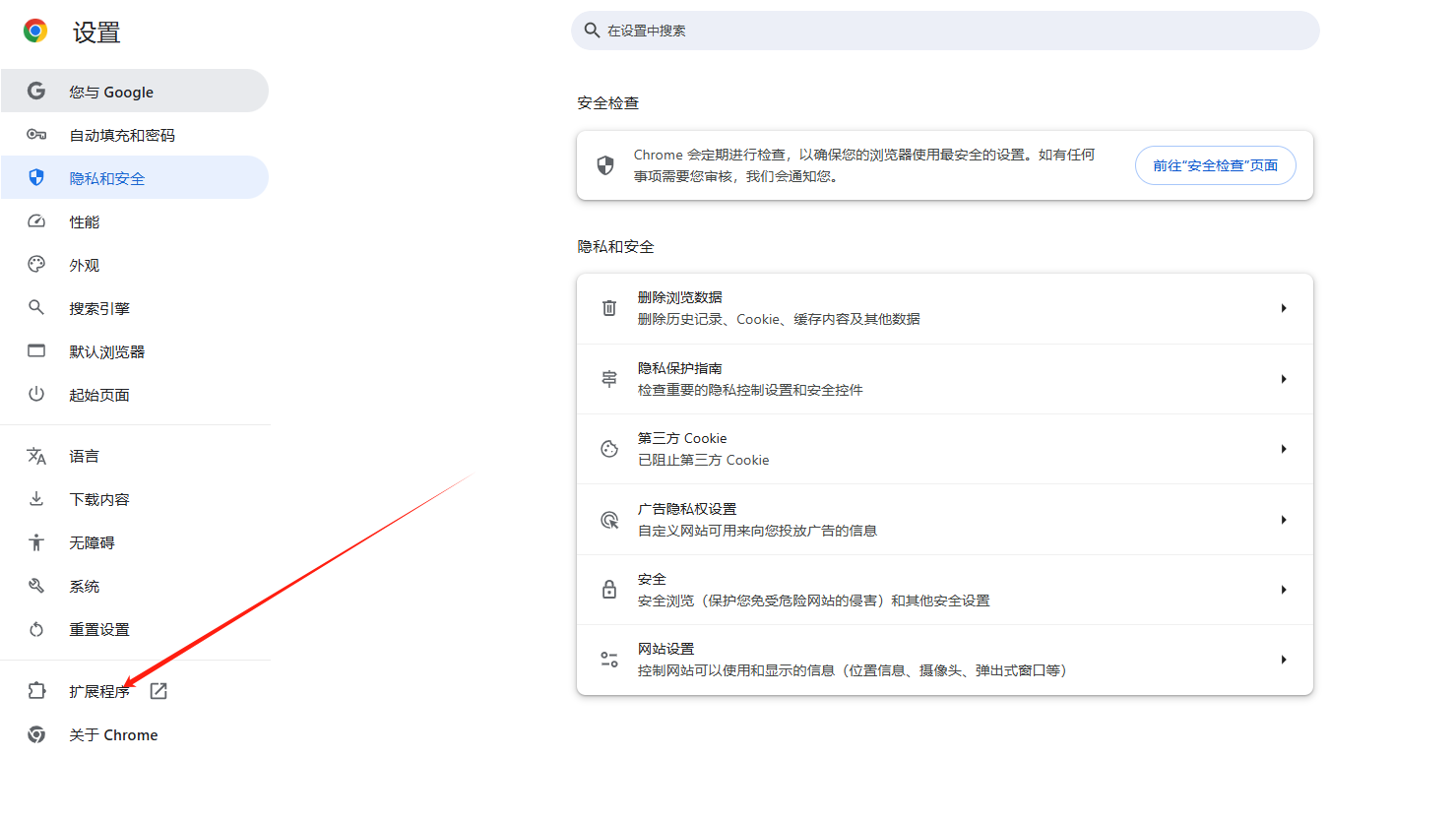The height and width of the screenshot is (822, 1456).
Task: Click the download icon for 下载内容
Action: point(36,499)
